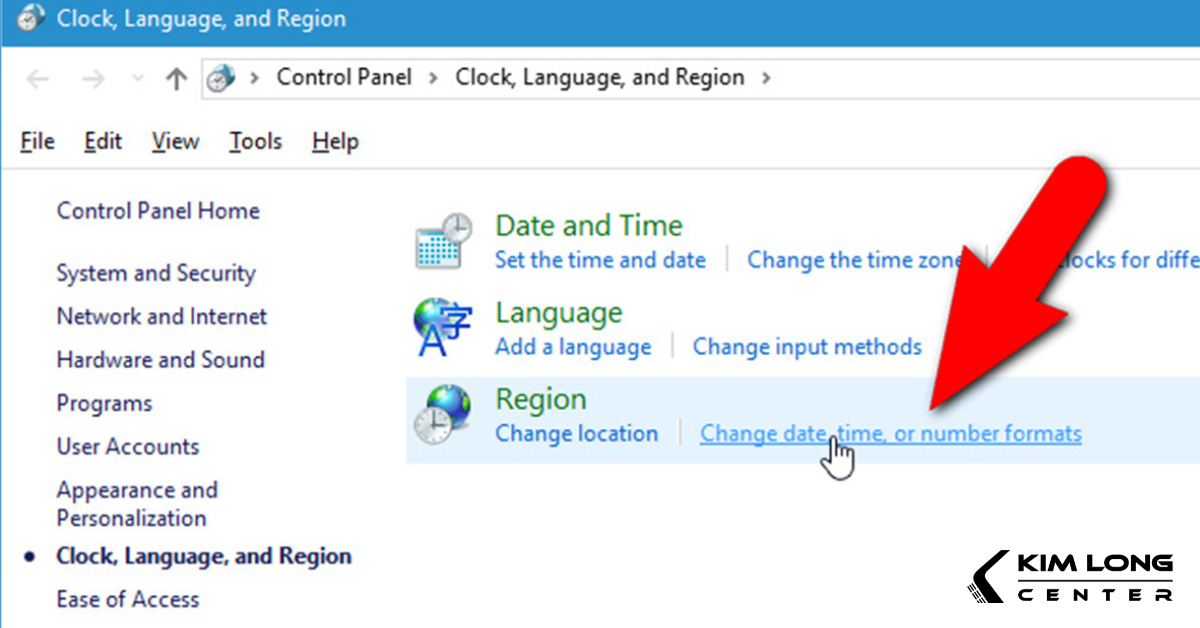Screen dimensions: 1200x628
Task: Go to Control Panel Home
Action: point(157,211)
